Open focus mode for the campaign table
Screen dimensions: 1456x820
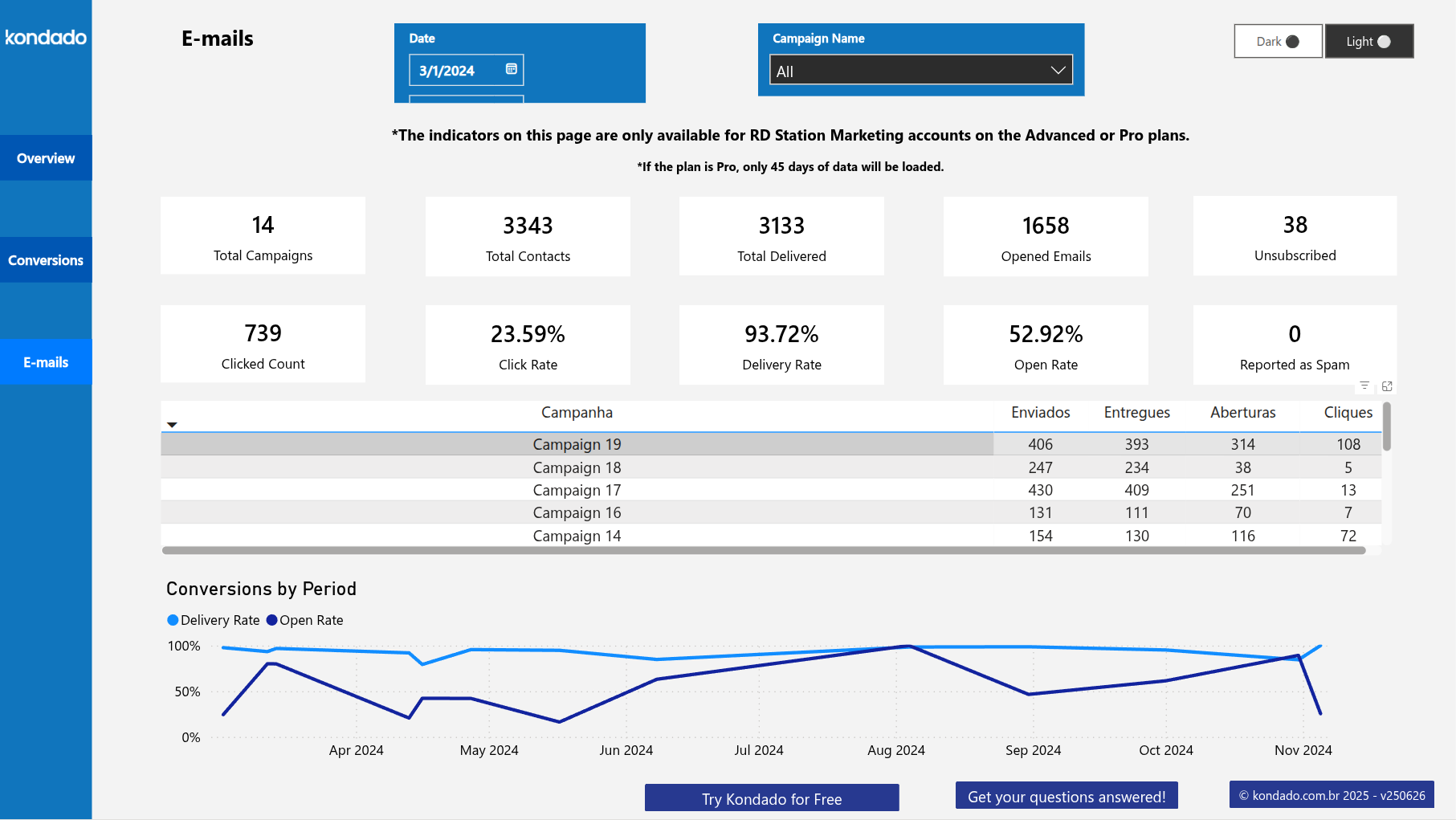pyautogui.click(x=1387, y=386)
